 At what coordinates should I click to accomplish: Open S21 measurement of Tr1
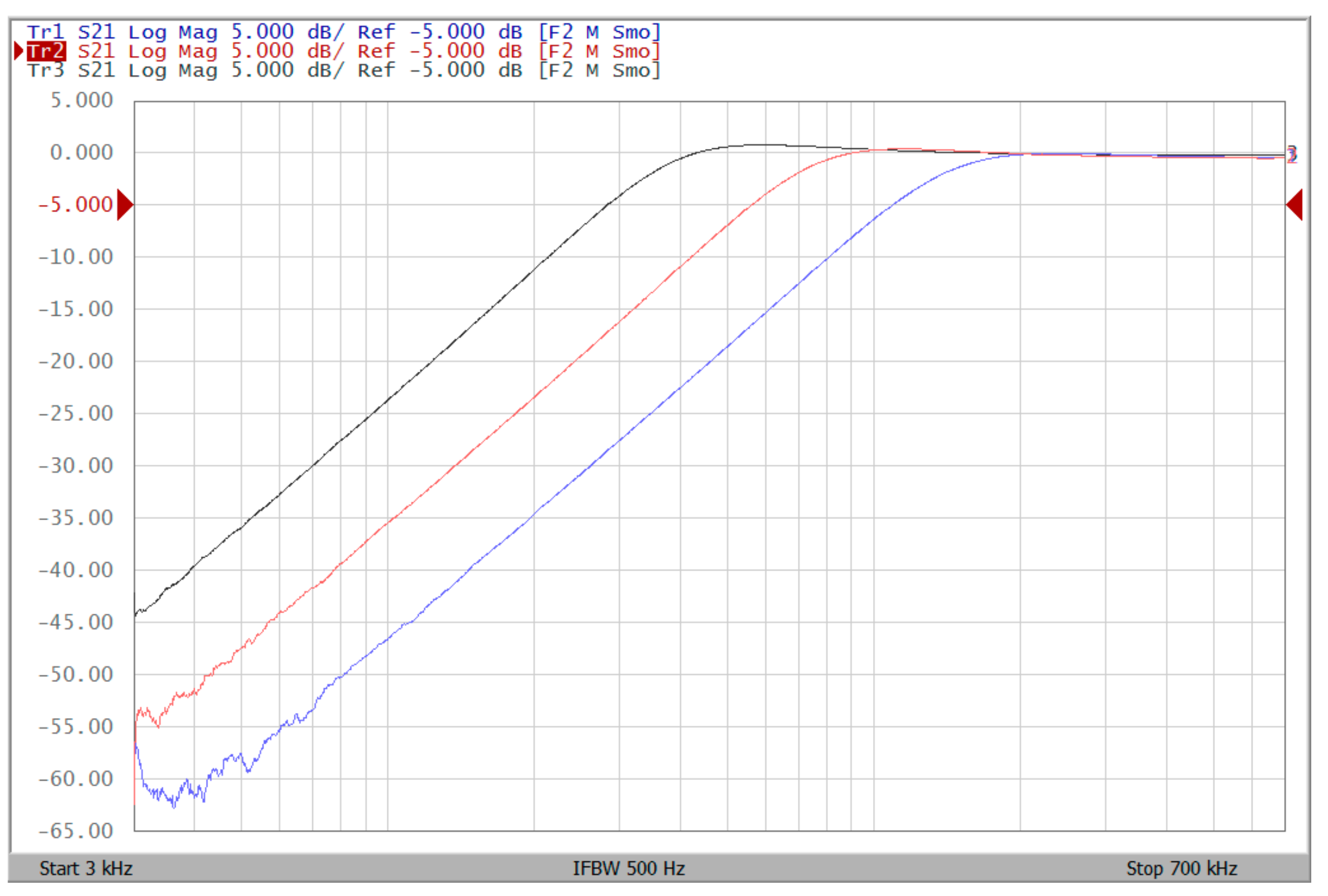coord(96,32)
